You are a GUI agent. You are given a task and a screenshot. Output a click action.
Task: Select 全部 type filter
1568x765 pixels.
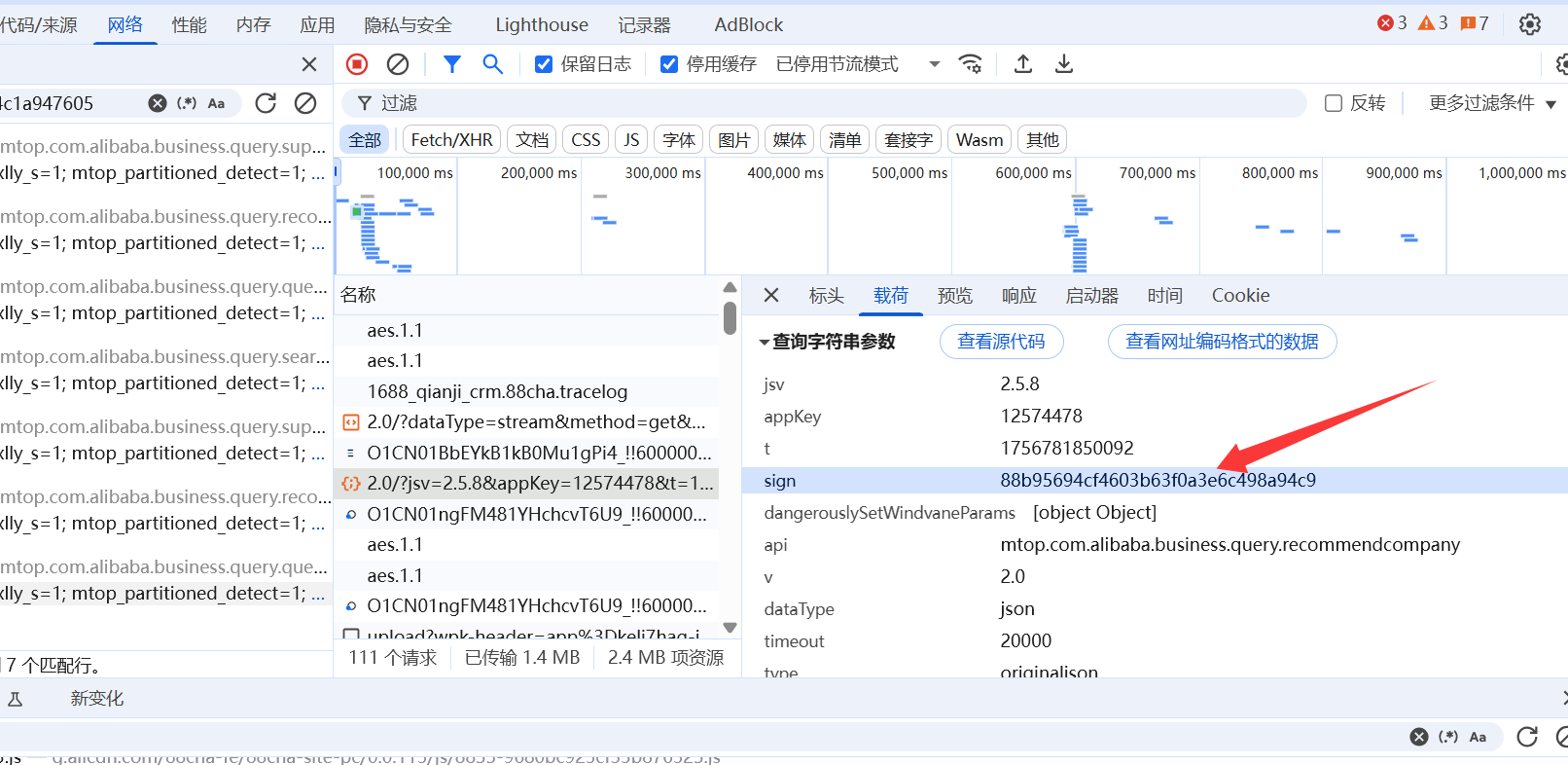(x=366, y=140)
